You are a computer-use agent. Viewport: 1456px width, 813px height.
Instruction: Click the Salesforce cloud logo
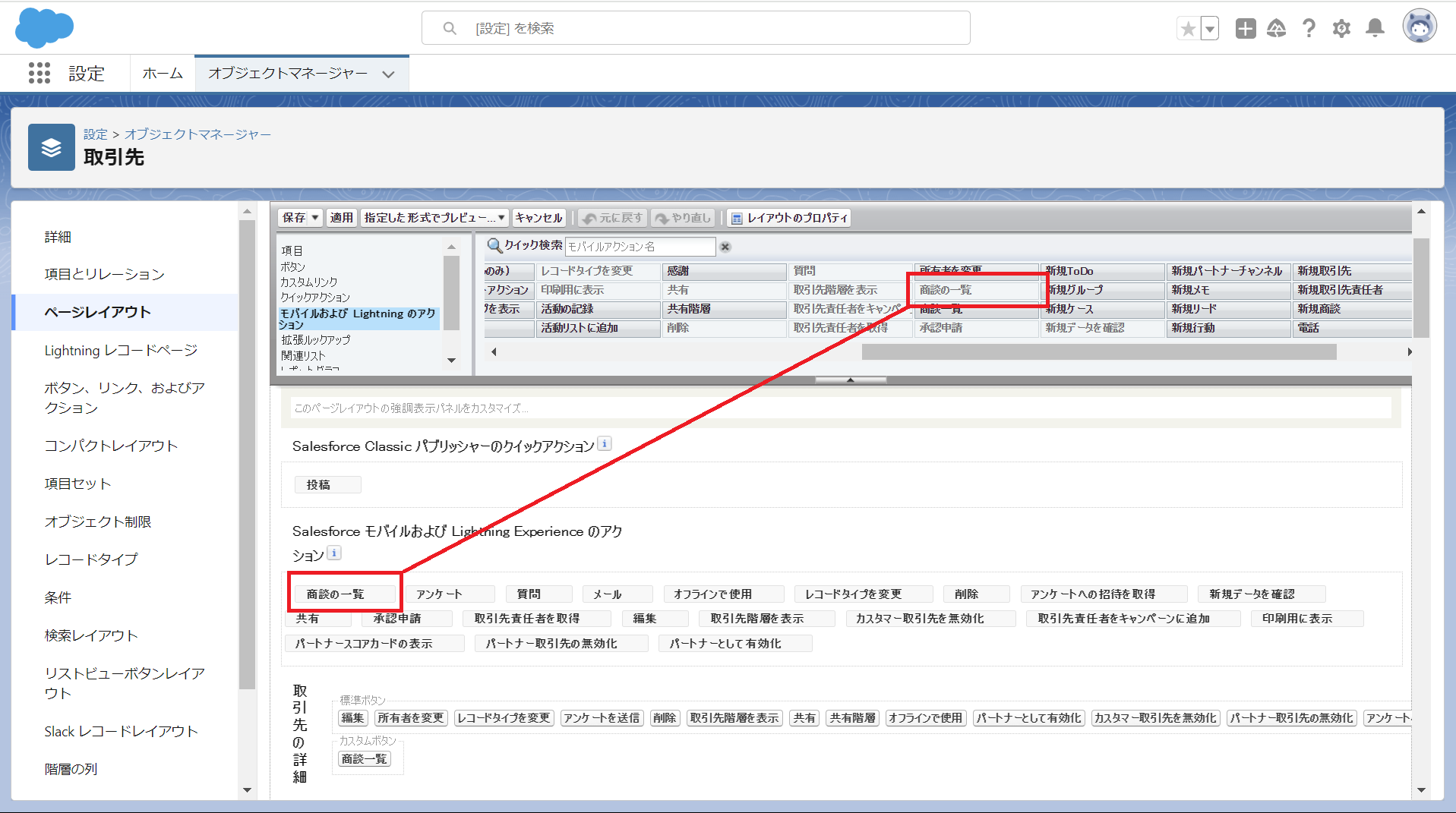pyautogui.click(x=44, y=27)
